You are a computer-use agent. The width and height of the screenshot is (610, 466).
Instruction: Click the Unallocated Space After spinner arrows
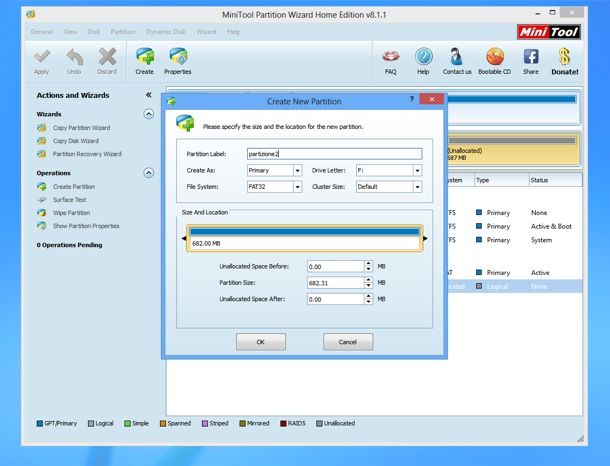[x=368, y=299]
